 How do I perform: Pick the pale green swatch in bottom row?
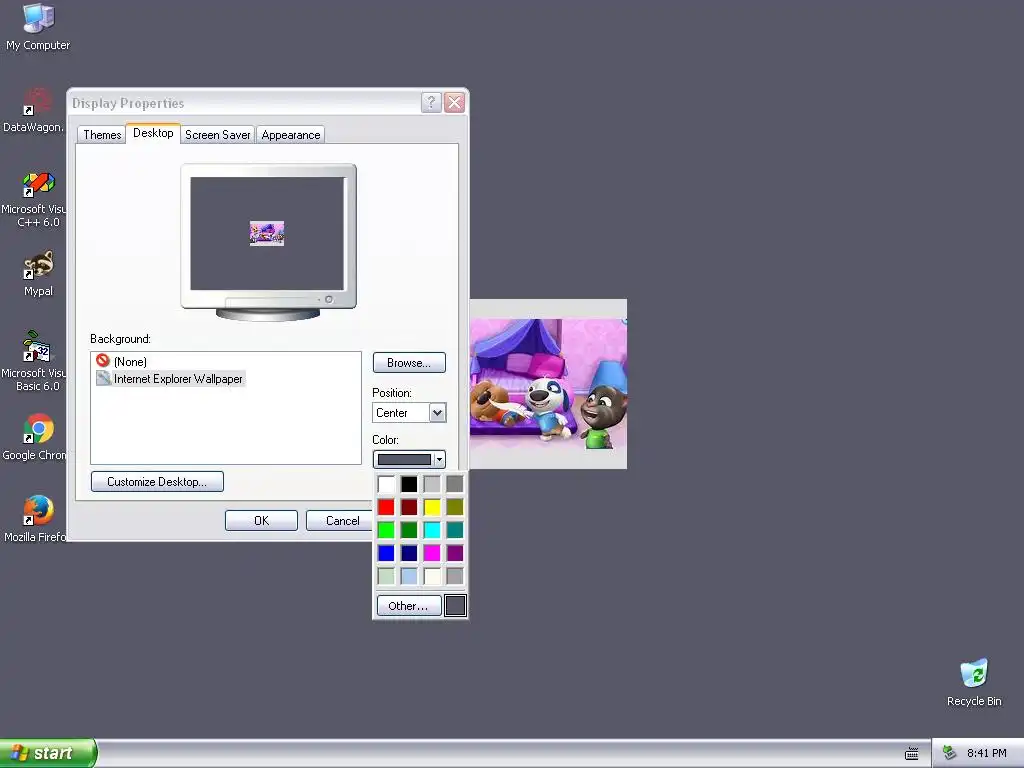pos(386,576)
